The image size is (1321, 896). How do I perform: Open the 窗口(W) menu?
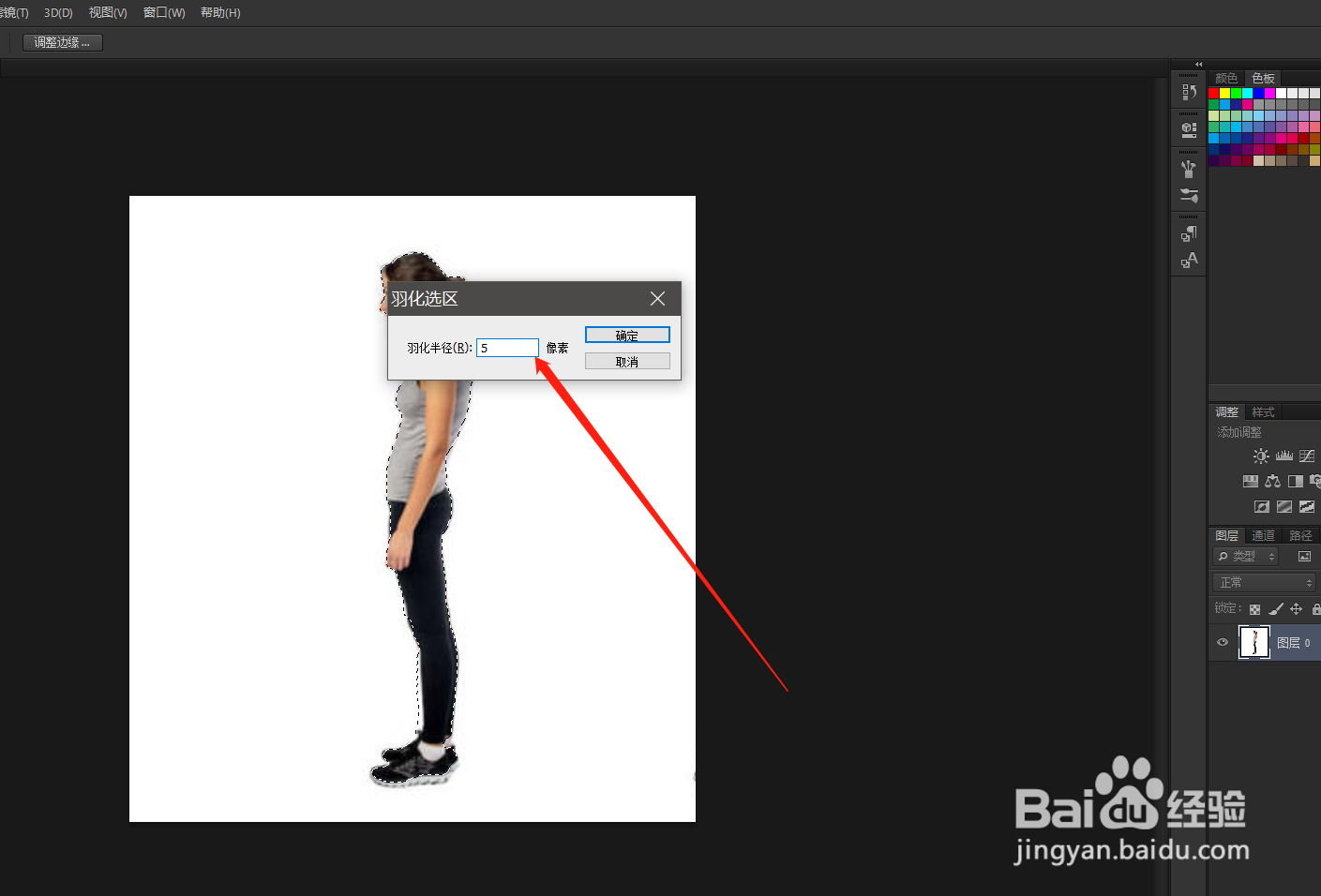coord(164,13)
